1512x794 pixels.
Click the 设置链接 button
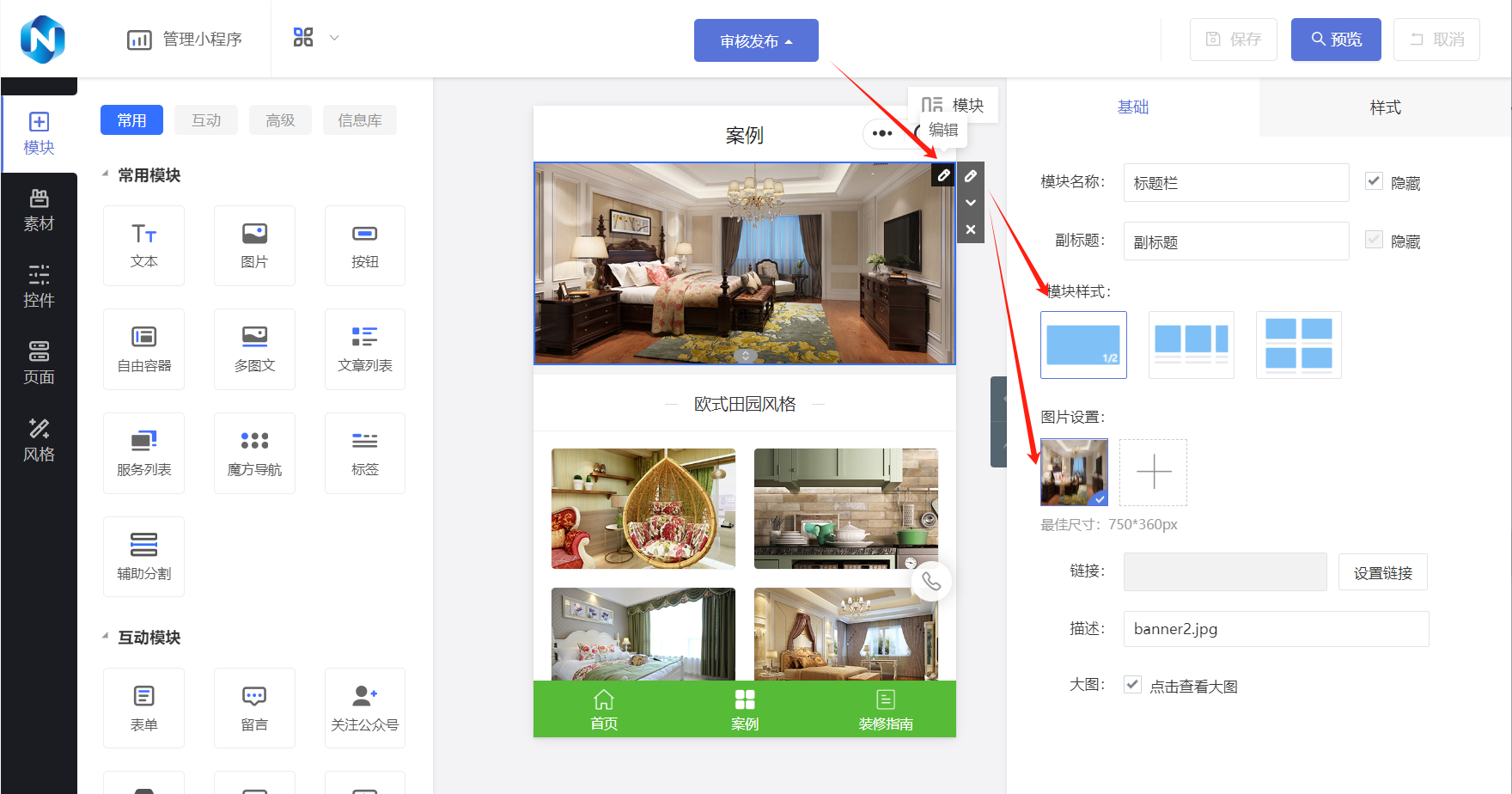(x=1382, y=572)
